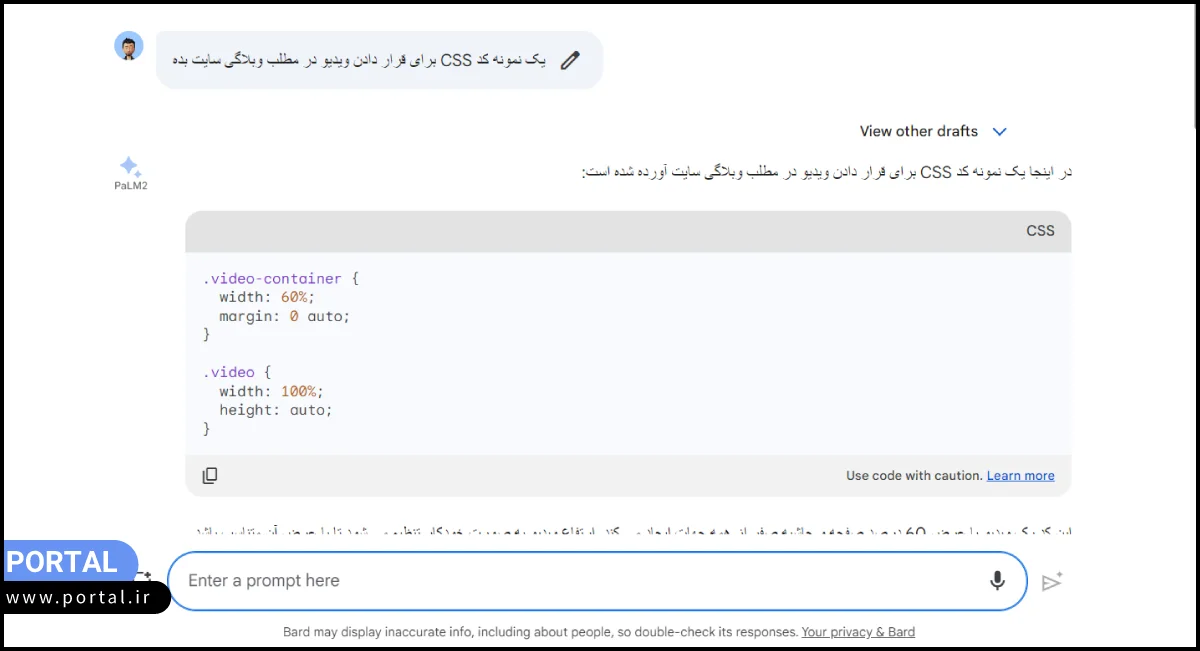Open the Learn more link
1200x651 pixels.
click(x=1020, y=475)
